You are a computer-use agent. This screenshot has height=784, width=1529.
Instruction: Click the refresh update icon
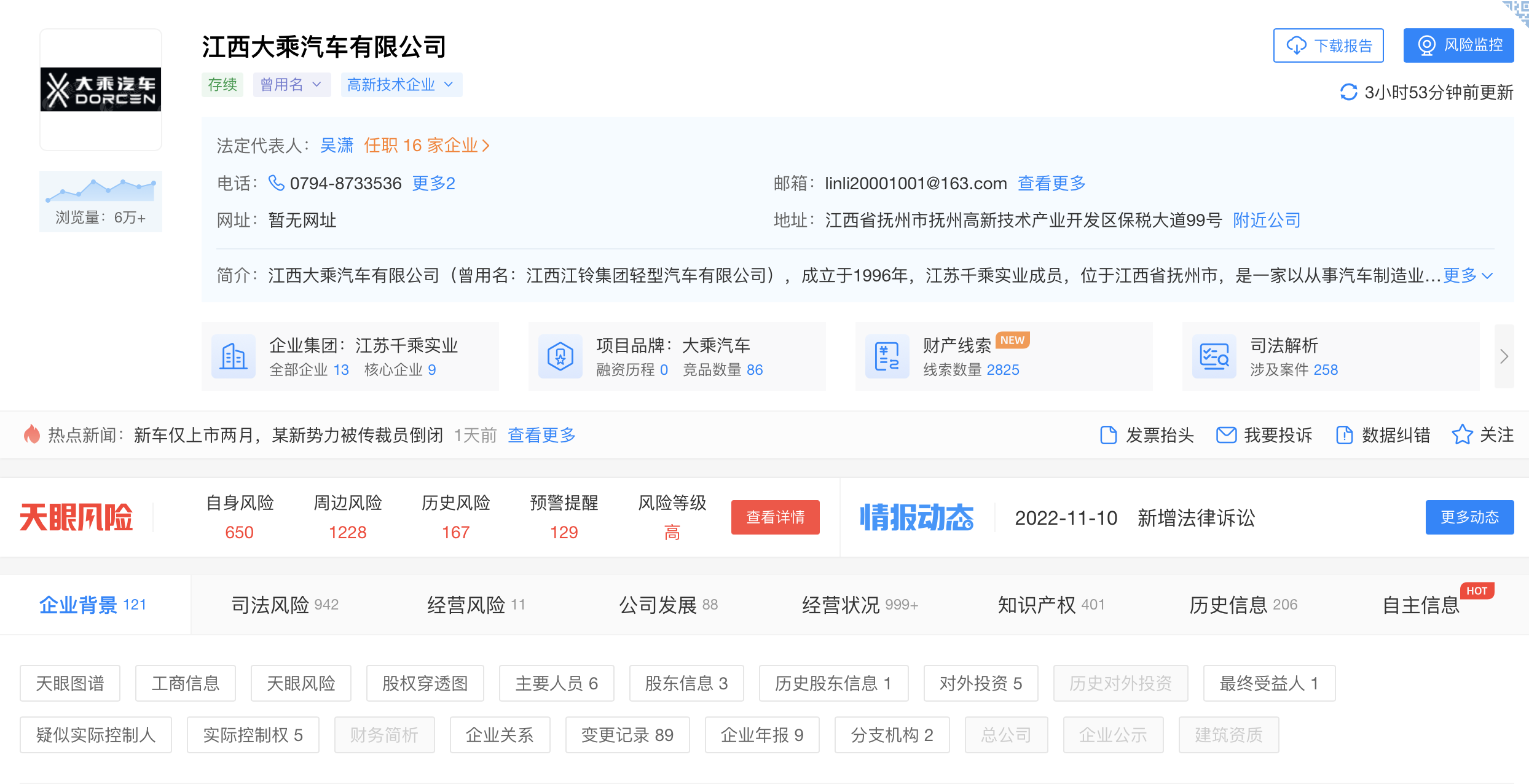pyautogui.click(x=1348, y=92)
